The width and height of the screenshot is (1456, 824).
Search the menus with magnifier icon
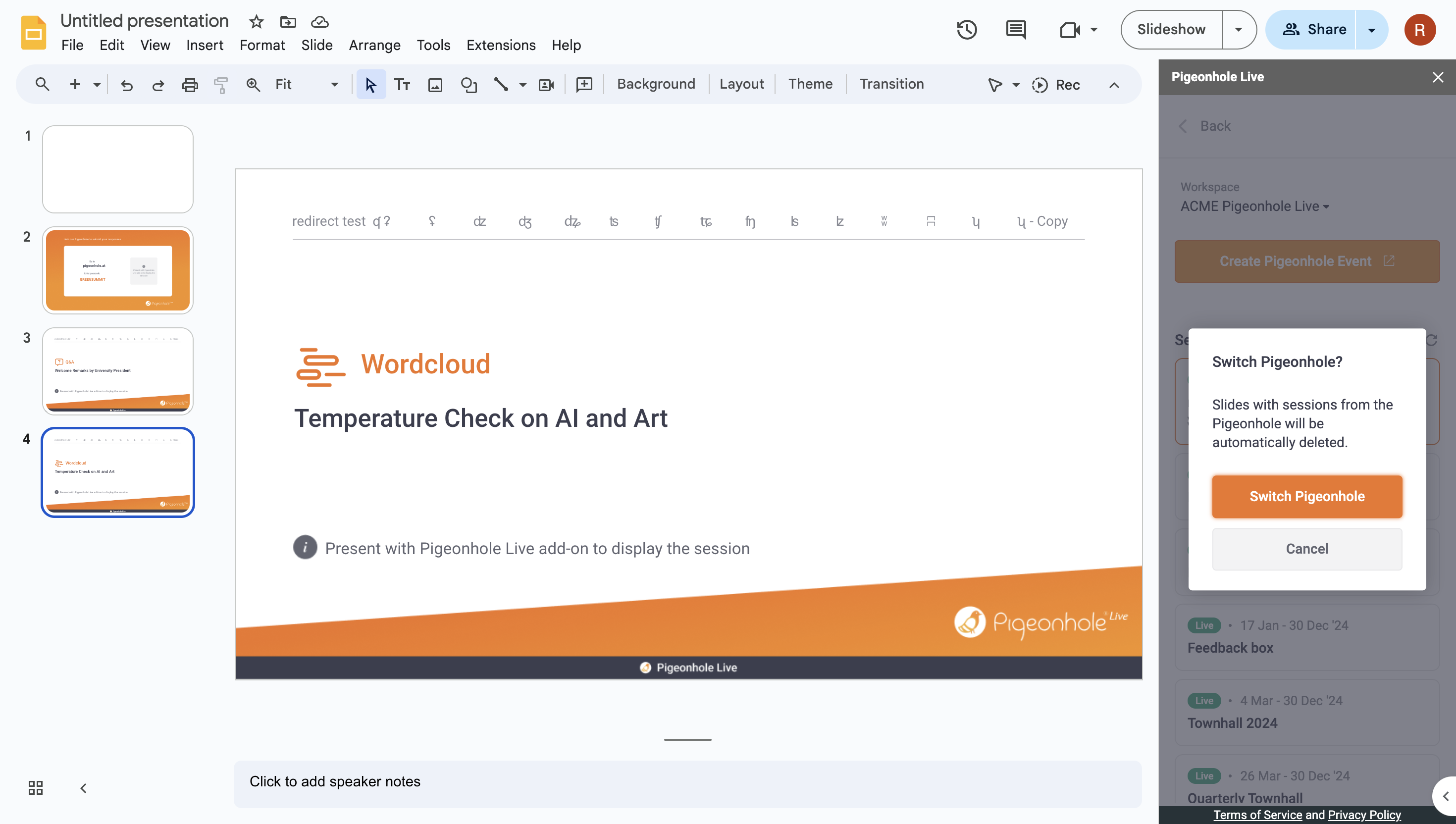click(43, 84)
